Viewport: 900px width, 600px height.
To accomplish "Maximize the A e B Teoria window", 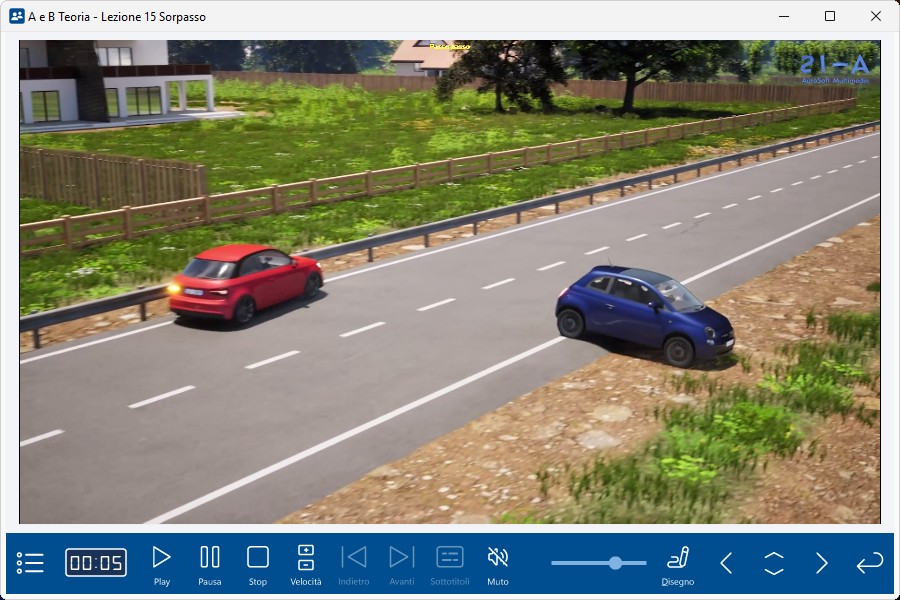I will point(830,16).
